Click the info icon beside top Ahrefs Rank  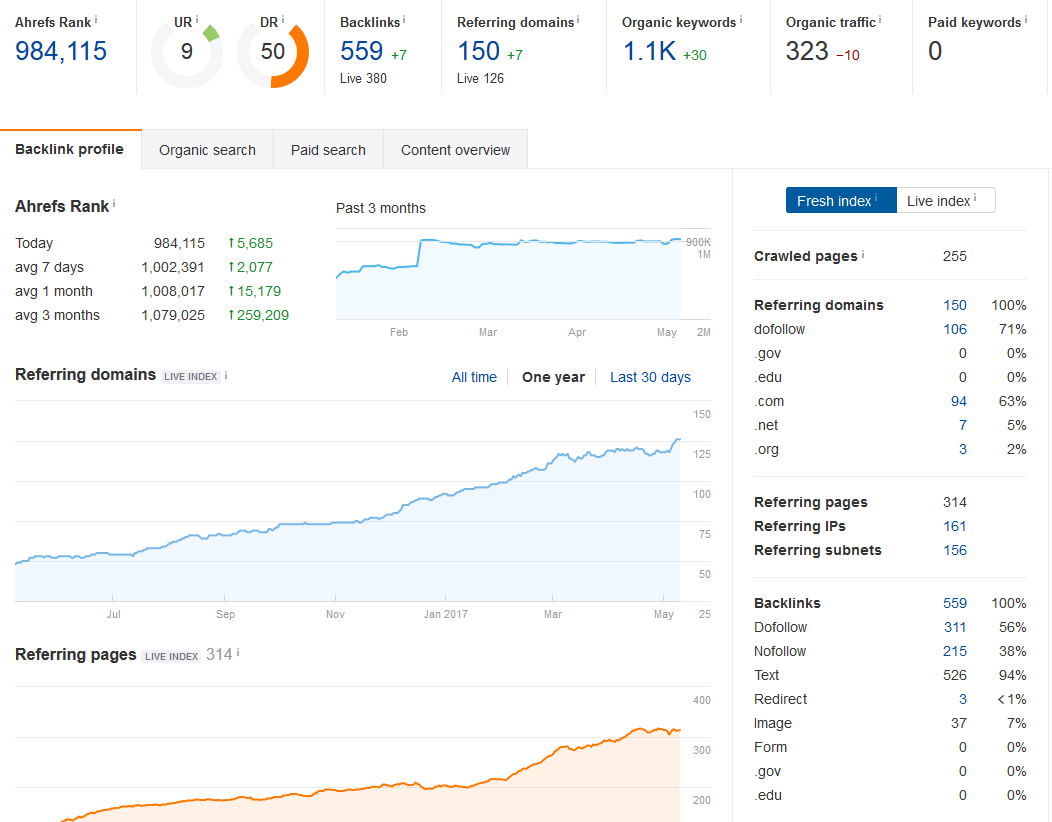tap(96, 20)
